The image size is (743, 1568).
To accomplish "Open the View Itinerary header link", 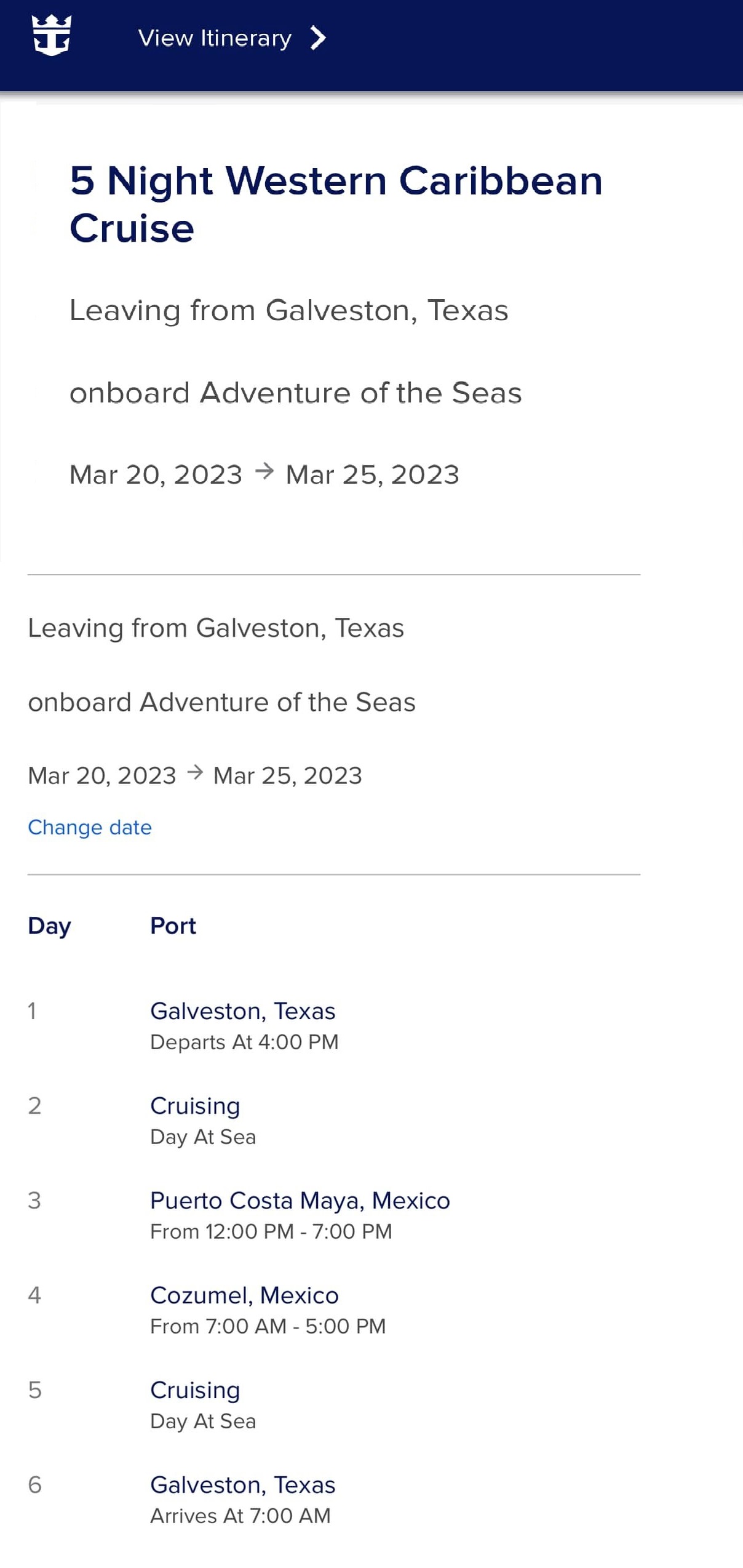I will point(215,38).
